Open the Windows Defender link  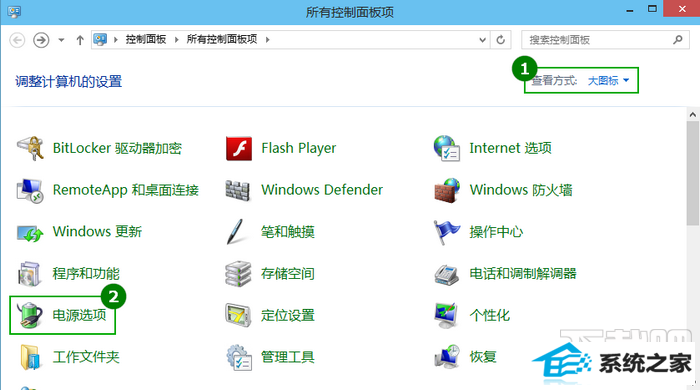pos(322,190)
